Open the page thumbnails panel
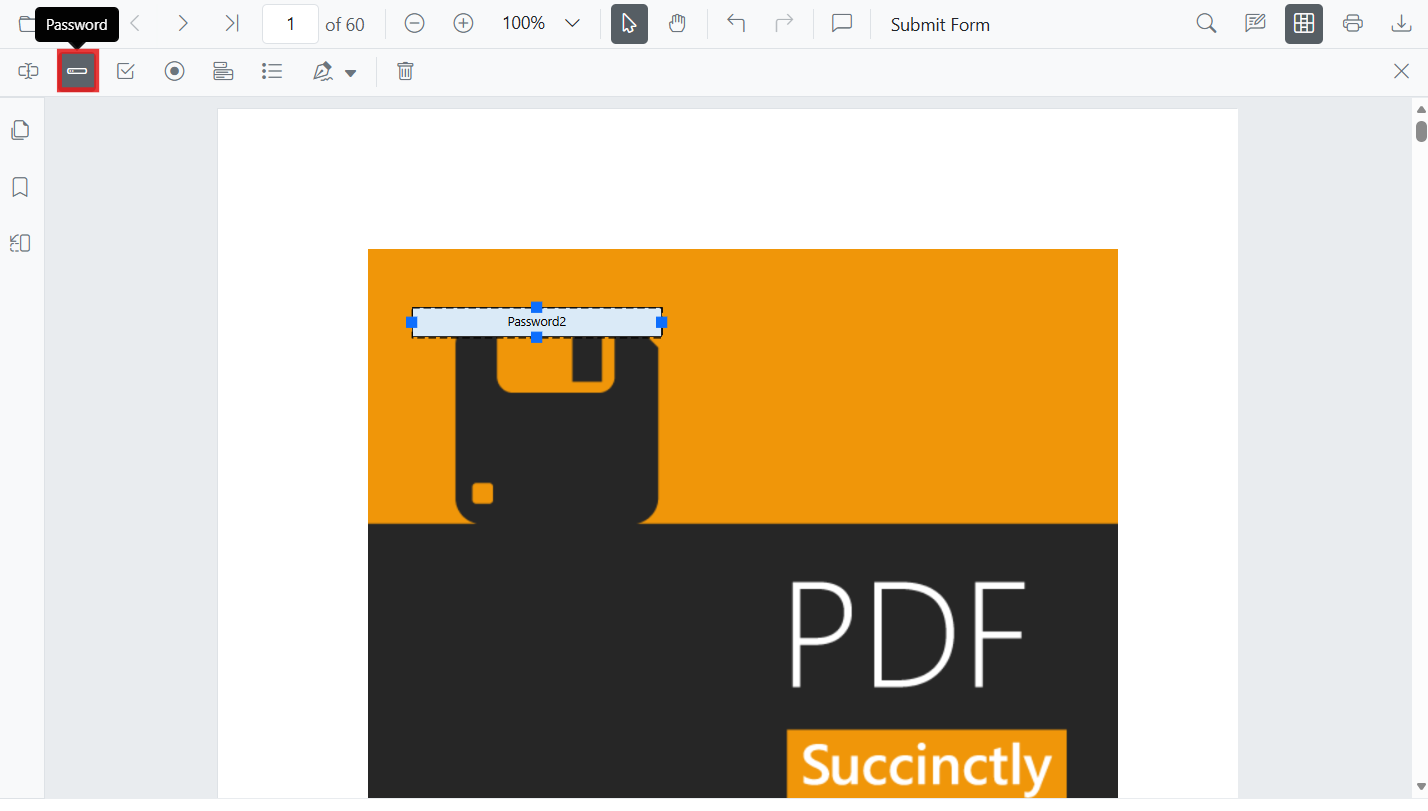The height and width of the screenshot is (811, 1428). pos(20,130)
